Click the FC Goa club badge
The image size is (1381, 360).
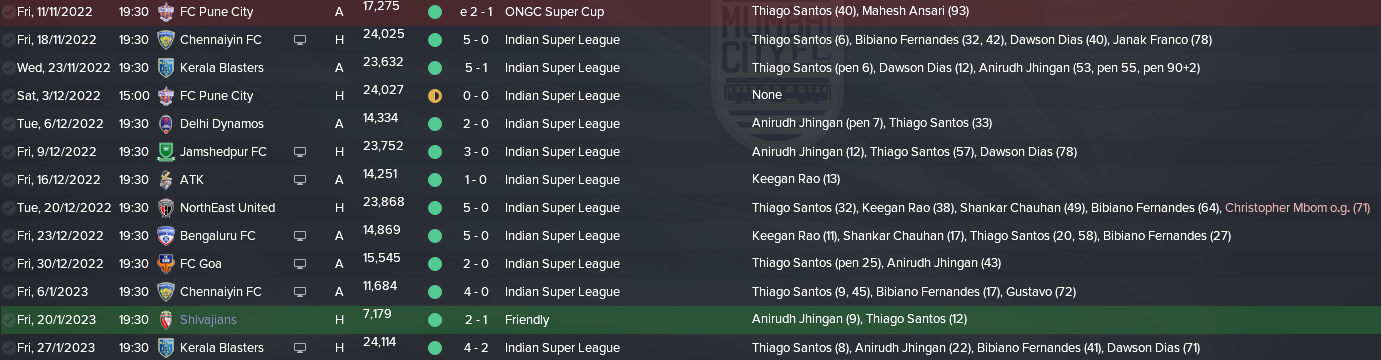(166, 264)
